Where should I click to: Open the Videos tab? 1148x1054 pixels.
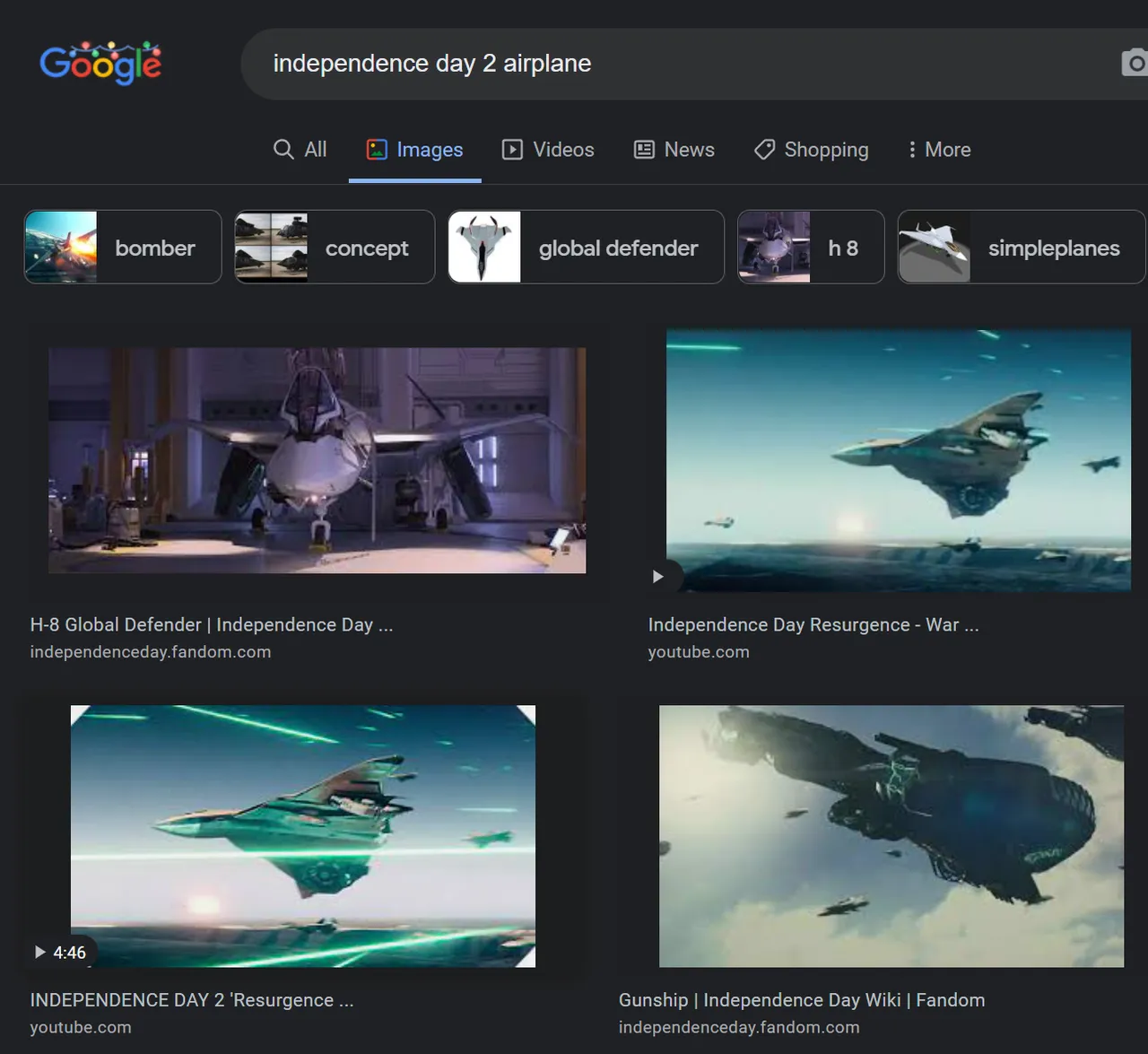(548, 150)
